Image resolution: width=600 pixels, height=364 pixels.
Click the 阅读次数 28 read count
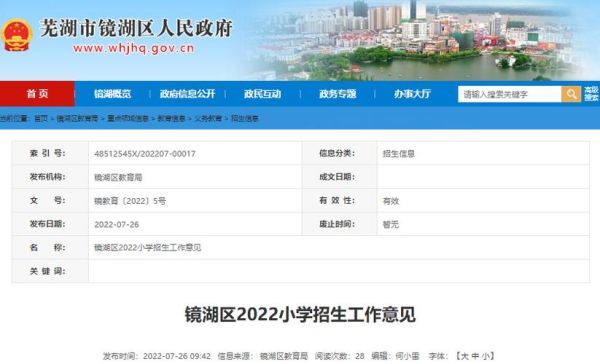click(x=340, y=356)
